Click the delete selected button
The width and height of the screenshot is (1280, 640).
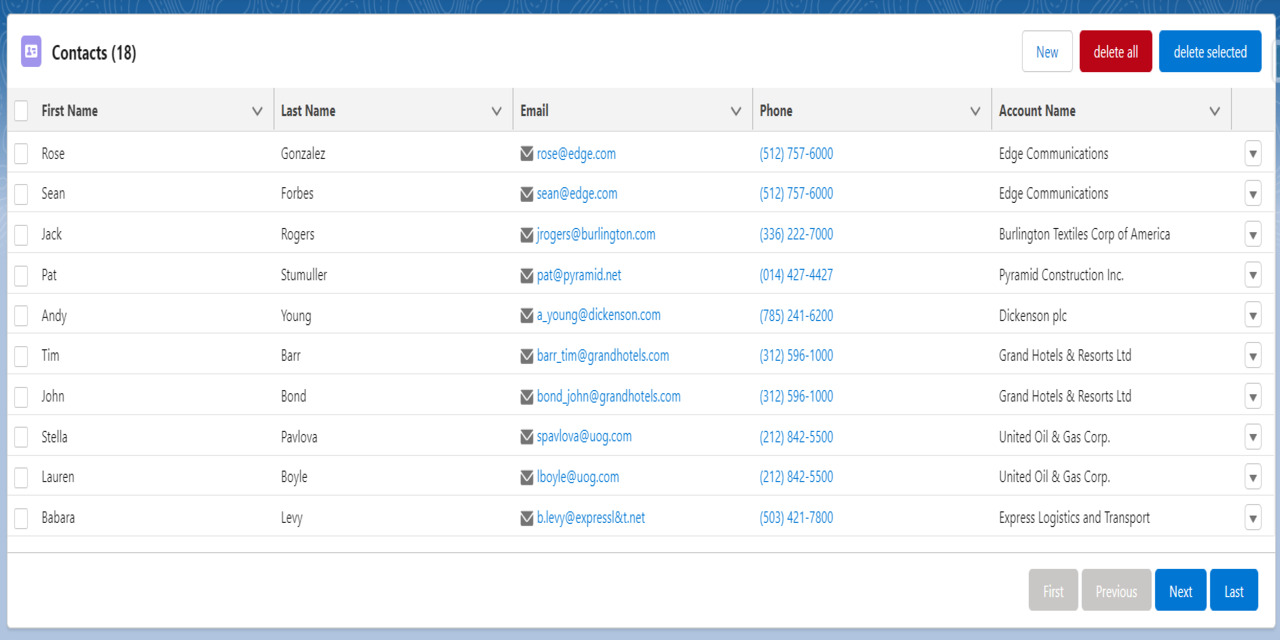pyautogui.click(x=1210, y=51)
